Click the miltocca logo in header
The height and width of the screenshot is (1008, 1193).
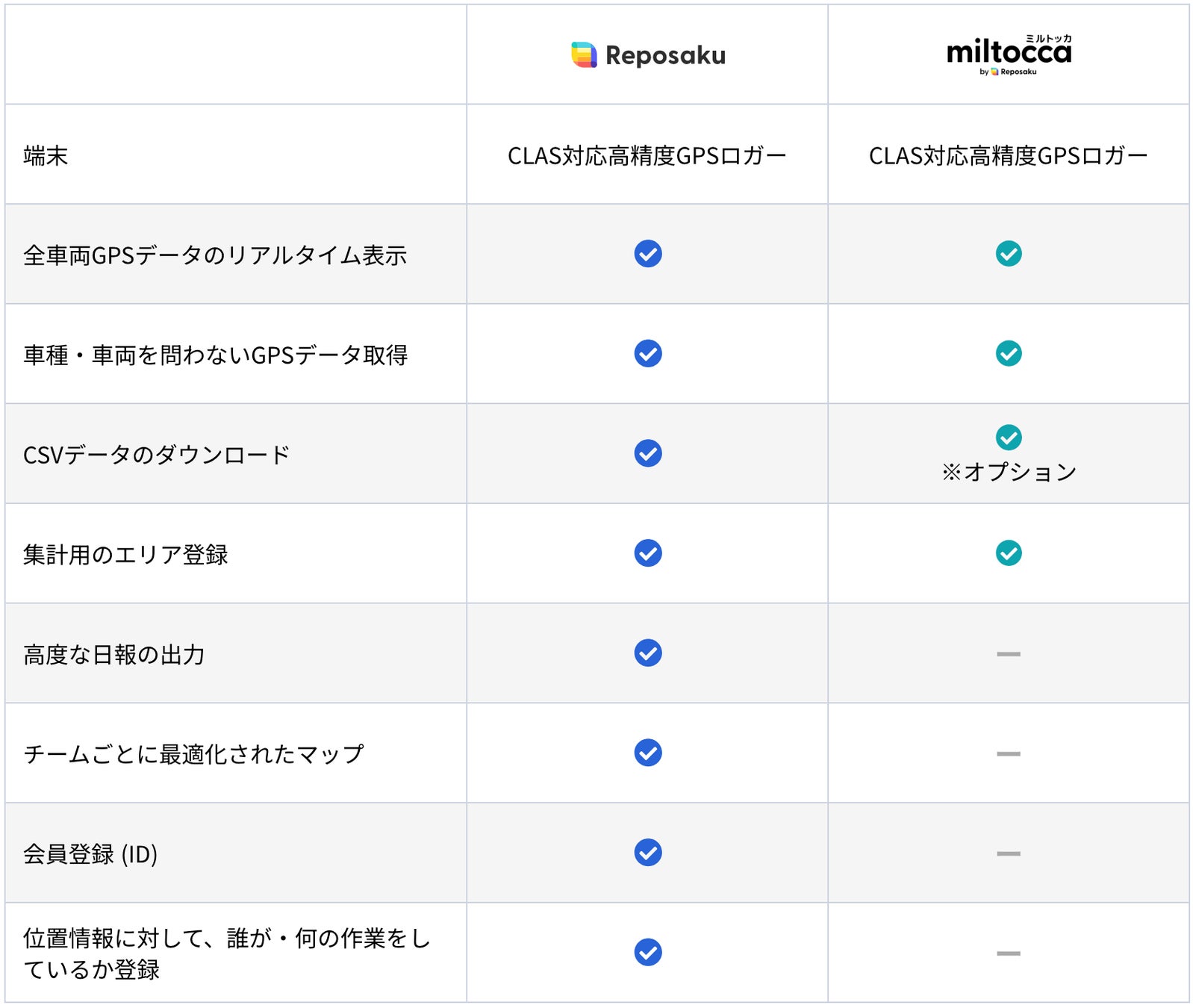(1009, 54)
